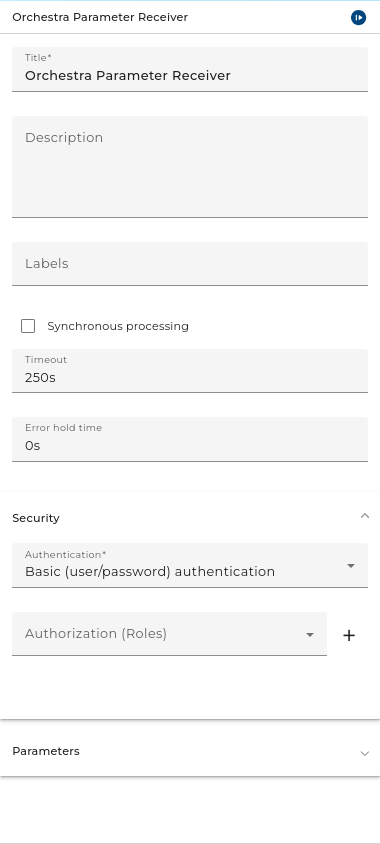
Task: Click the Security section header label
Action: 36,518
